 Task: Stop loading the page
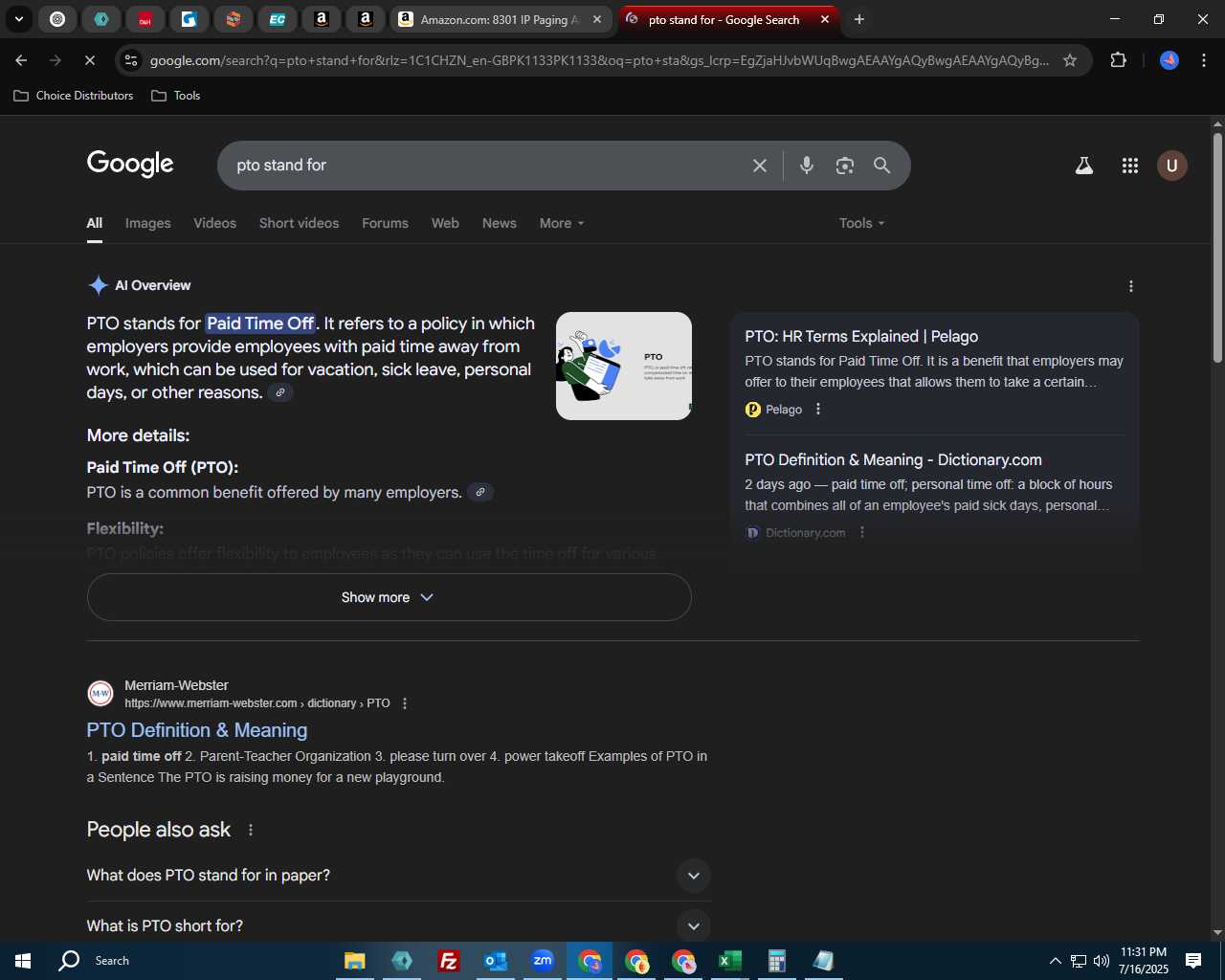point(89,60)
